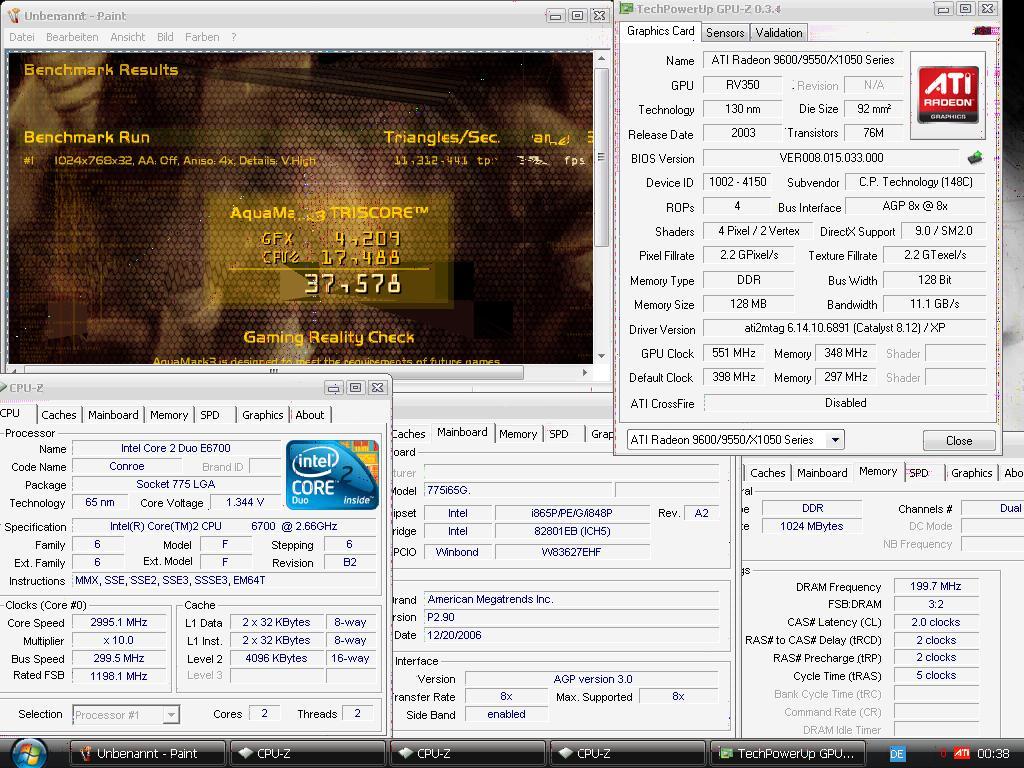Click the Socket 775 LGA package field
The height and width of the screenshot is (768, 1024).
176,484
